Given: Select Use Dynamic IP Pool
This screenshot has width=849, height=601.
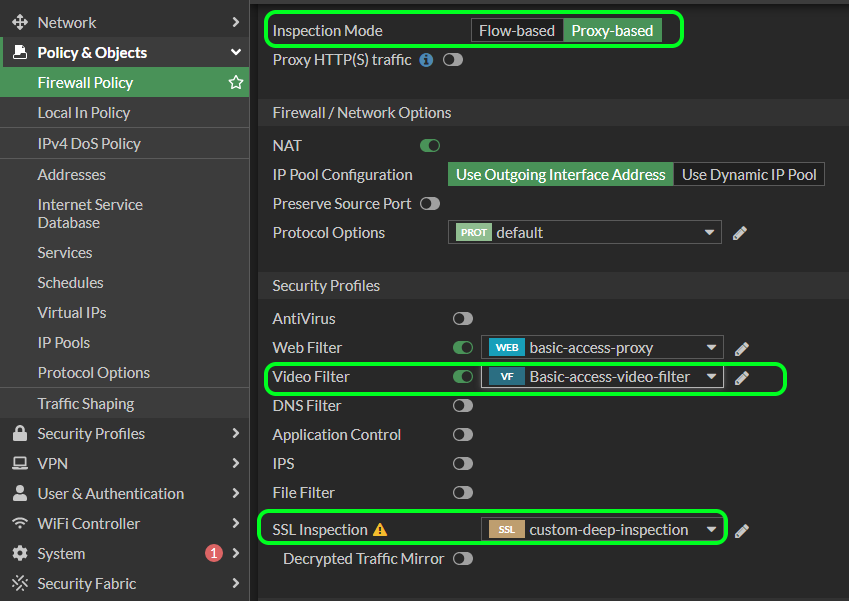Looking at the screenshot, I should click(x=748, y=174).
